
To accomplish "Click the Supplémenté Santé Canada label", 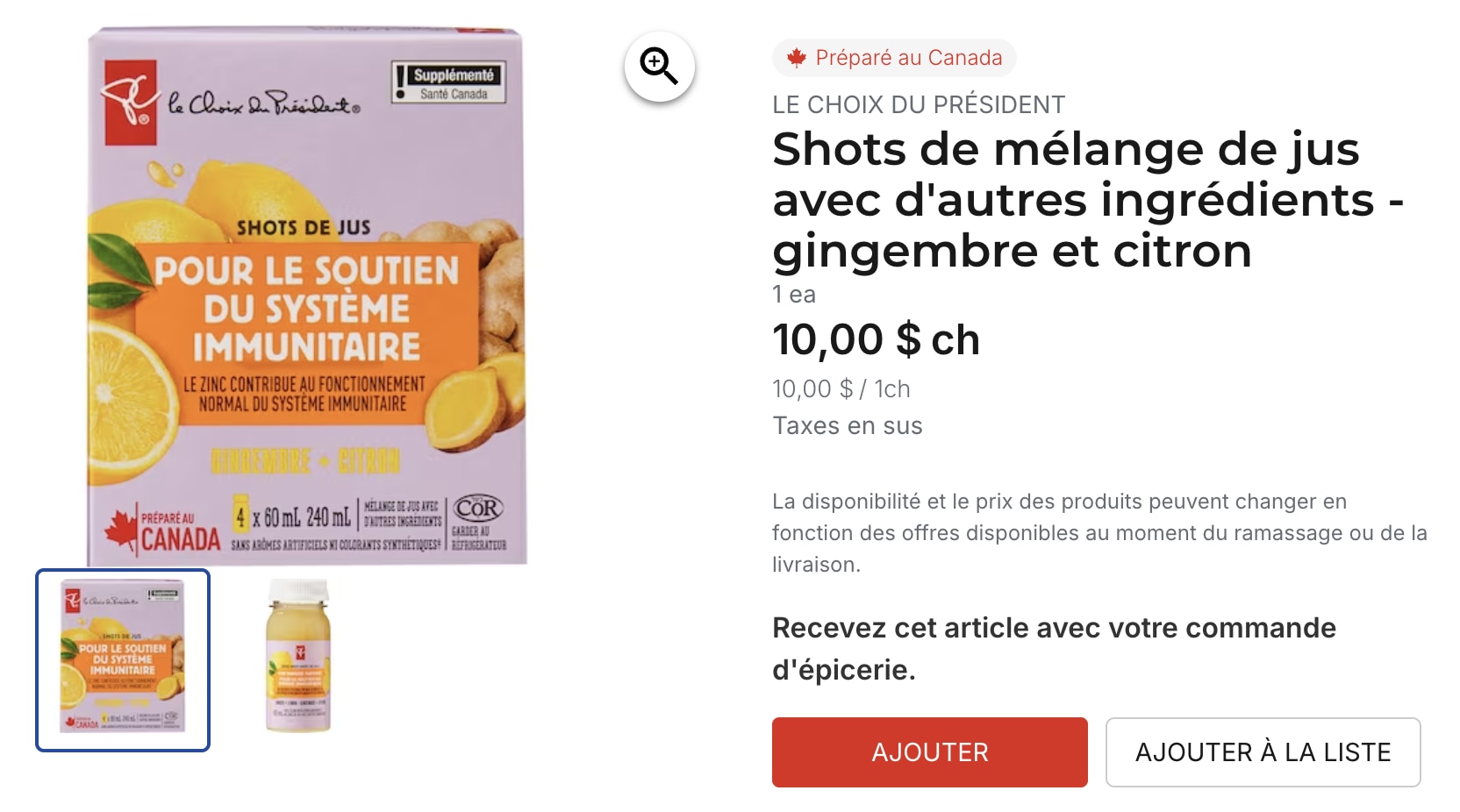I will point(449,82).
